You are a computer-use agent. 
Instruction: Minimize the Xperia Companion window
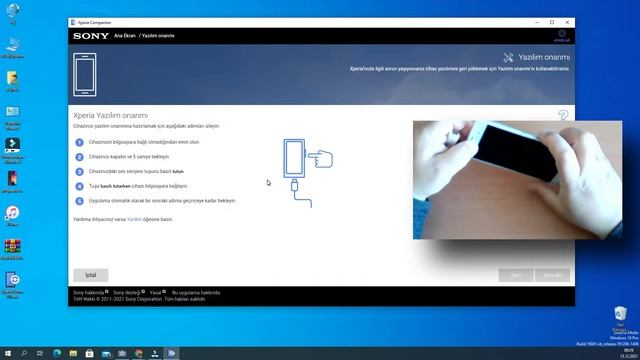537,22
